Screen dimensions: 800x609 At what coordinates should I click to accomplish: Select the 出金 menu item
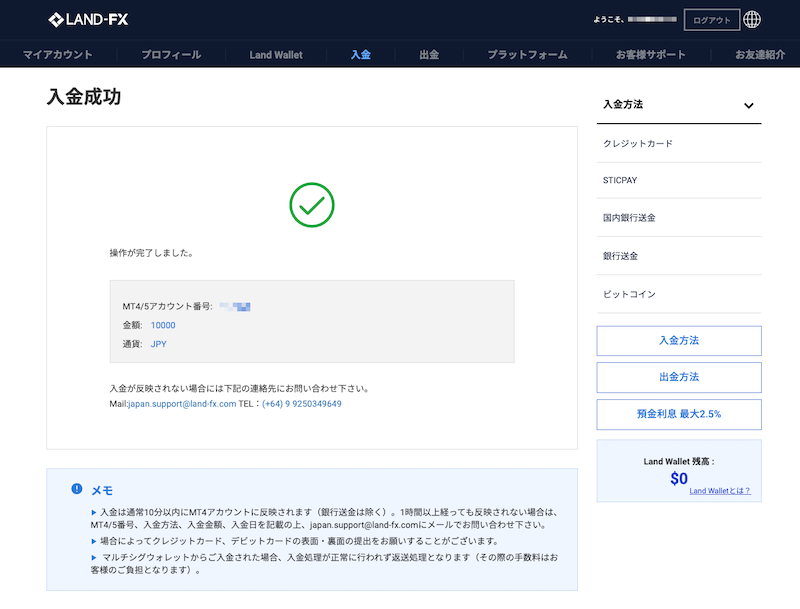[x=429, y=55]
